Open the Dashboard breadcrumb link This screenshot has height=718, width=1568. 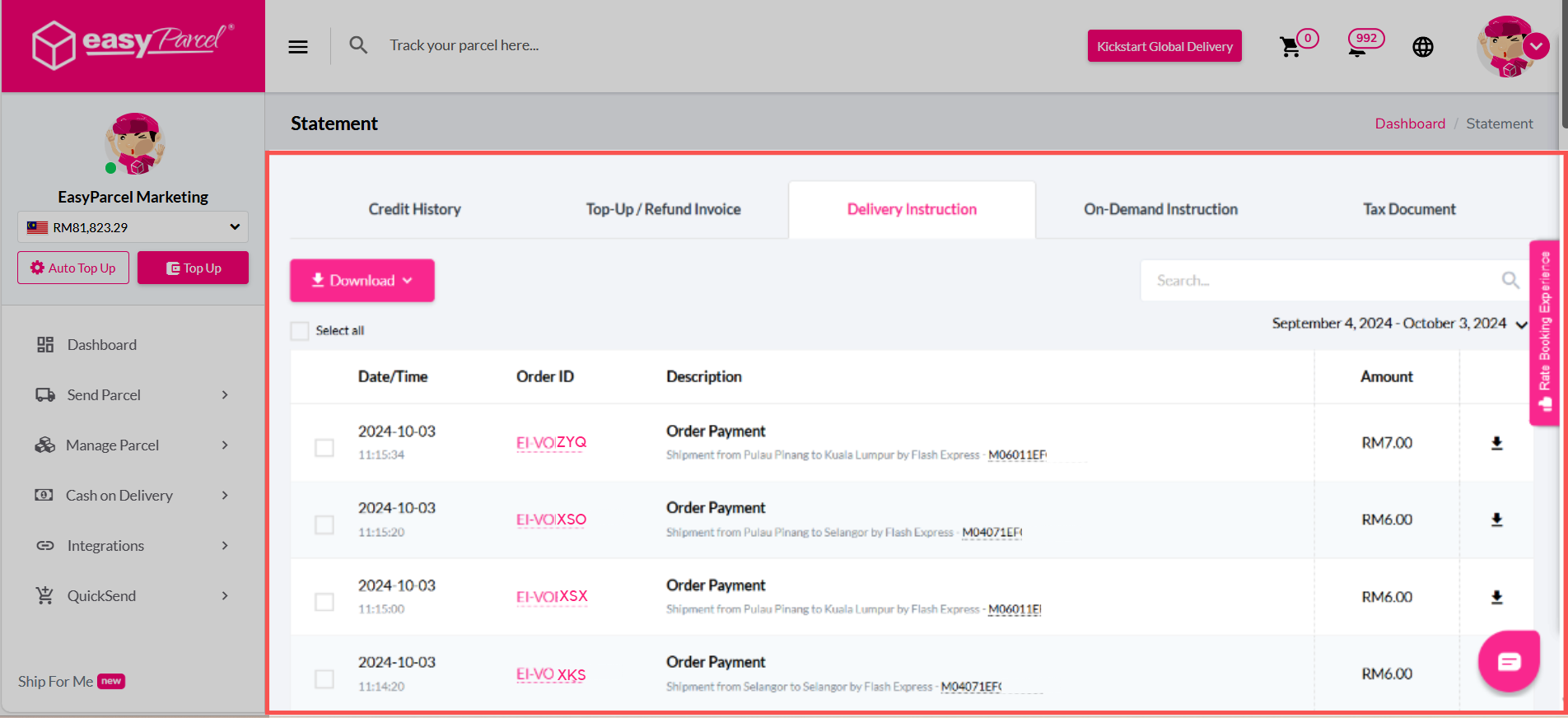coord(1410,124)
